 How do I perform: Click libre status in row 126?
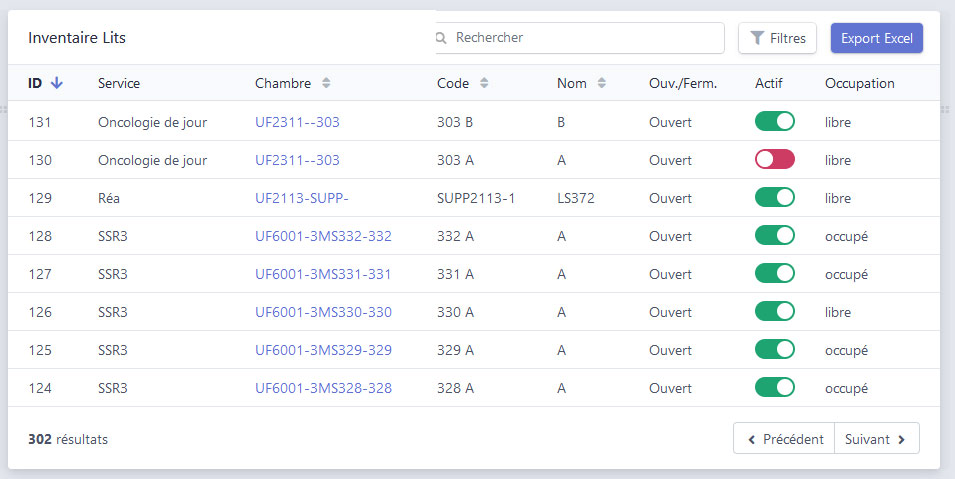[x=838, y=312]
